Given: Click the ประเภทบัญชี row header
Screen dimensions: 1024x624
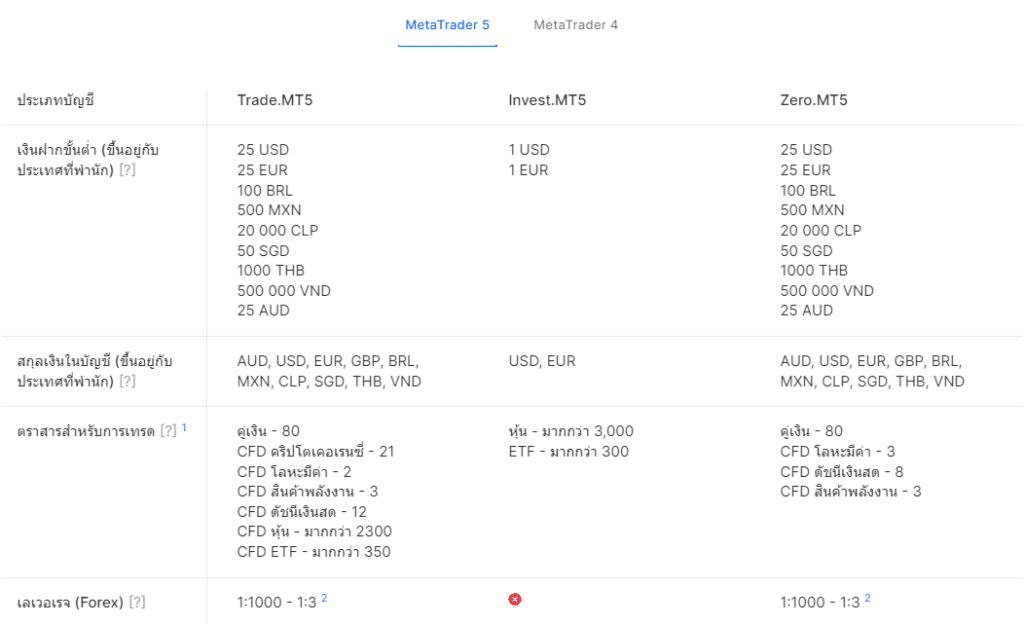Looking at the screenshot, I should click(56, 100).
